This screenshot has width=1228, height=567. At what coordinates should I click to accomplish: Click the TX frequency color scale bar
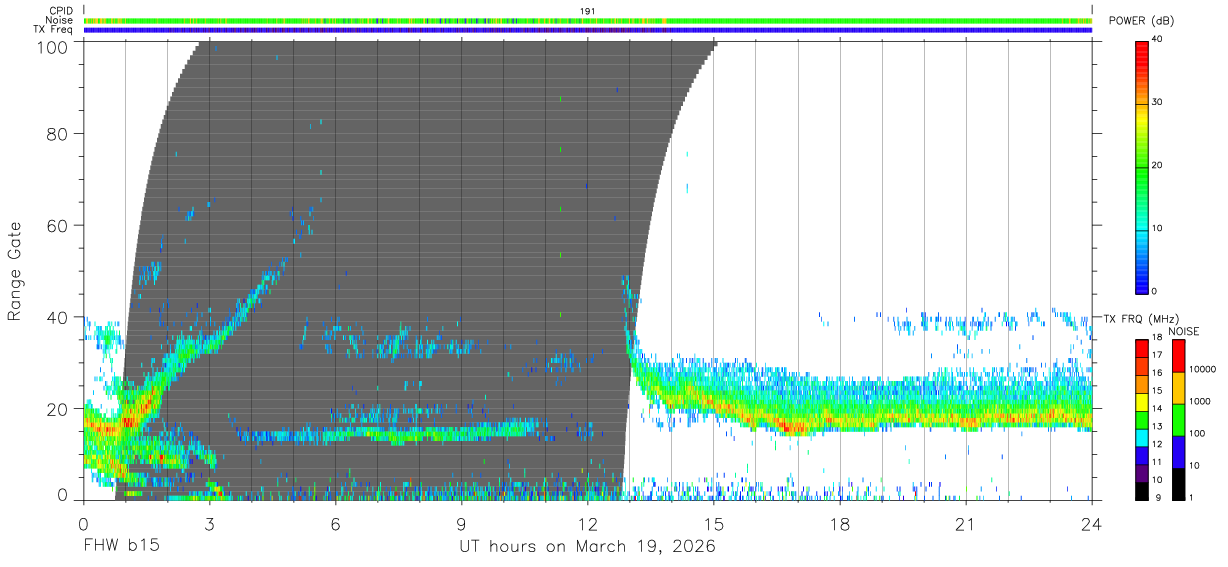click(1142, 419)
